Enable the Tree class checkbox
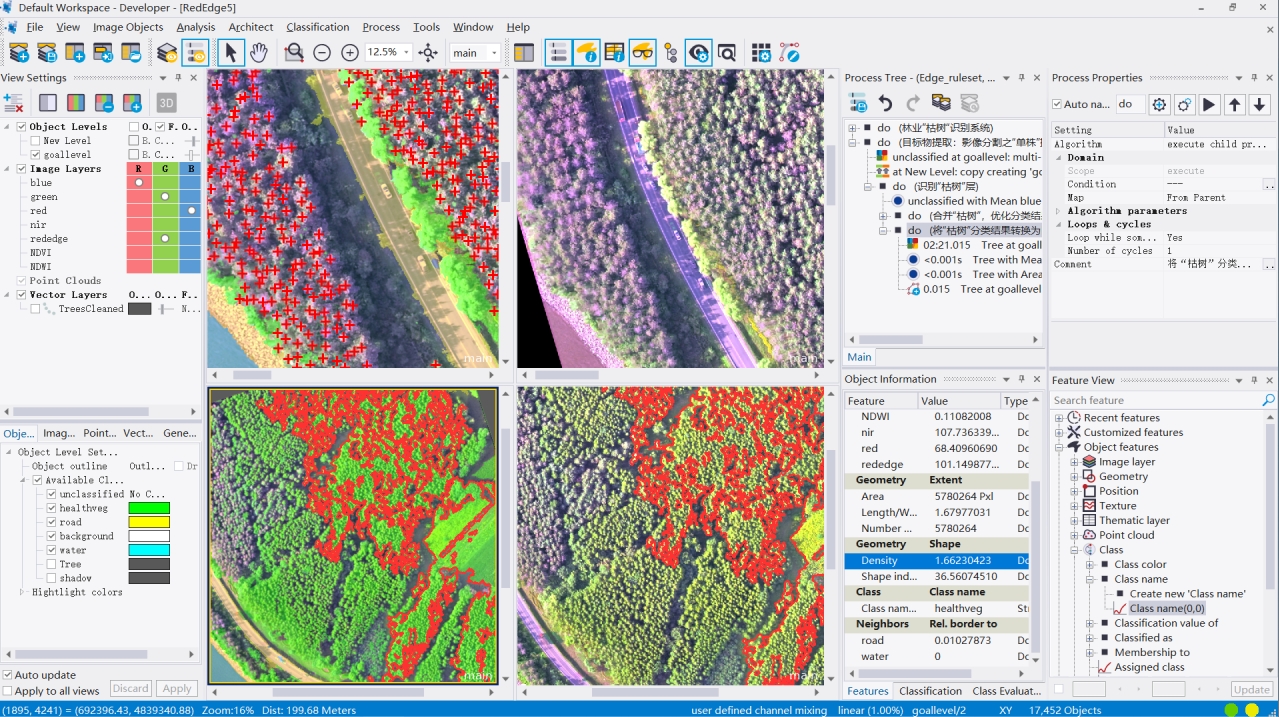The width and height of the screenshot is (1279, 717). coord(51,564)
